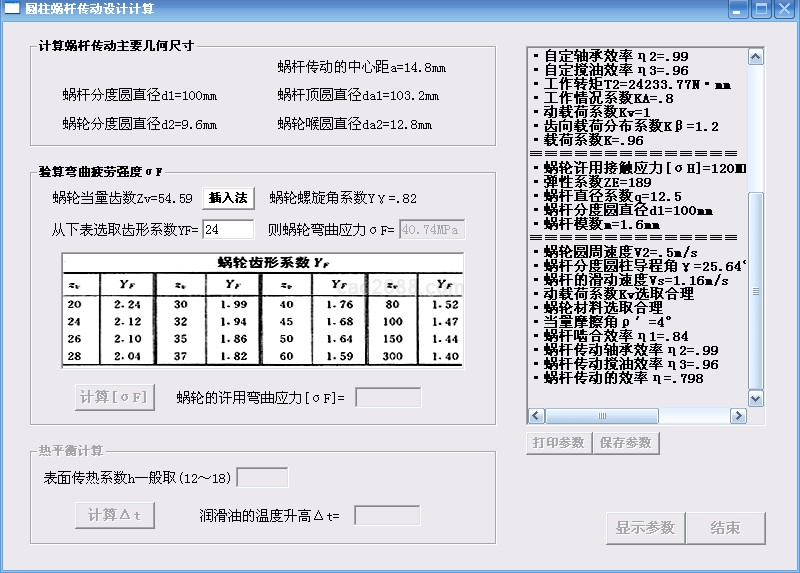
Task: Click the horizontal scrollbar right arrow
Action: point(739,417)
